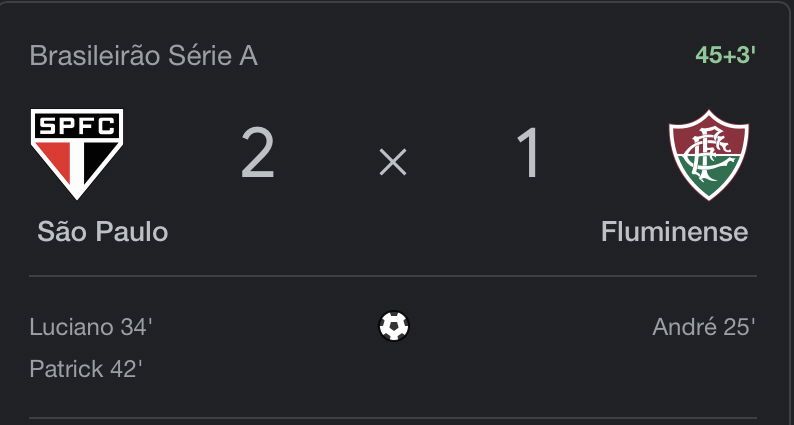
Task: Click the 45+3' live match time
Action: [726, 55]
